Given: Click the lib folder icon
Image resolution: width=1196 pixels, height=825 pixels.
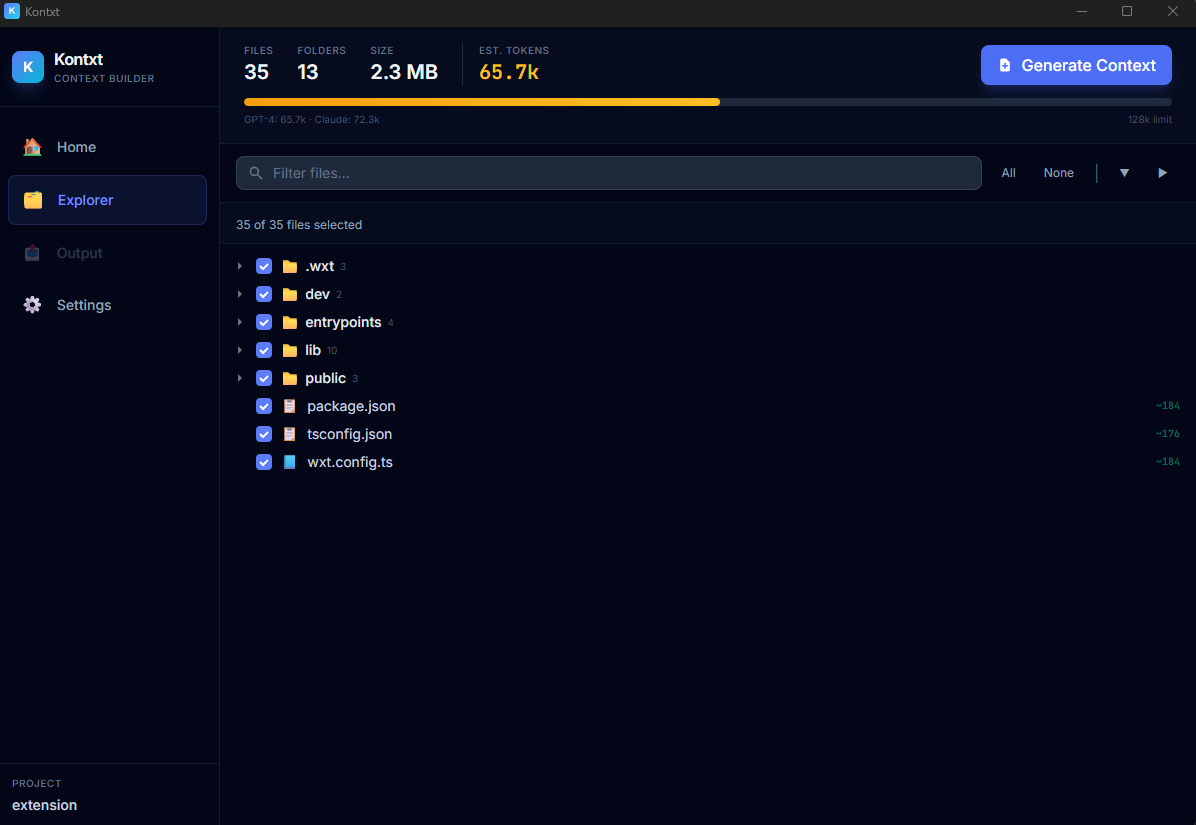Looking at the screenshot, I should click(x=290, y=350).
